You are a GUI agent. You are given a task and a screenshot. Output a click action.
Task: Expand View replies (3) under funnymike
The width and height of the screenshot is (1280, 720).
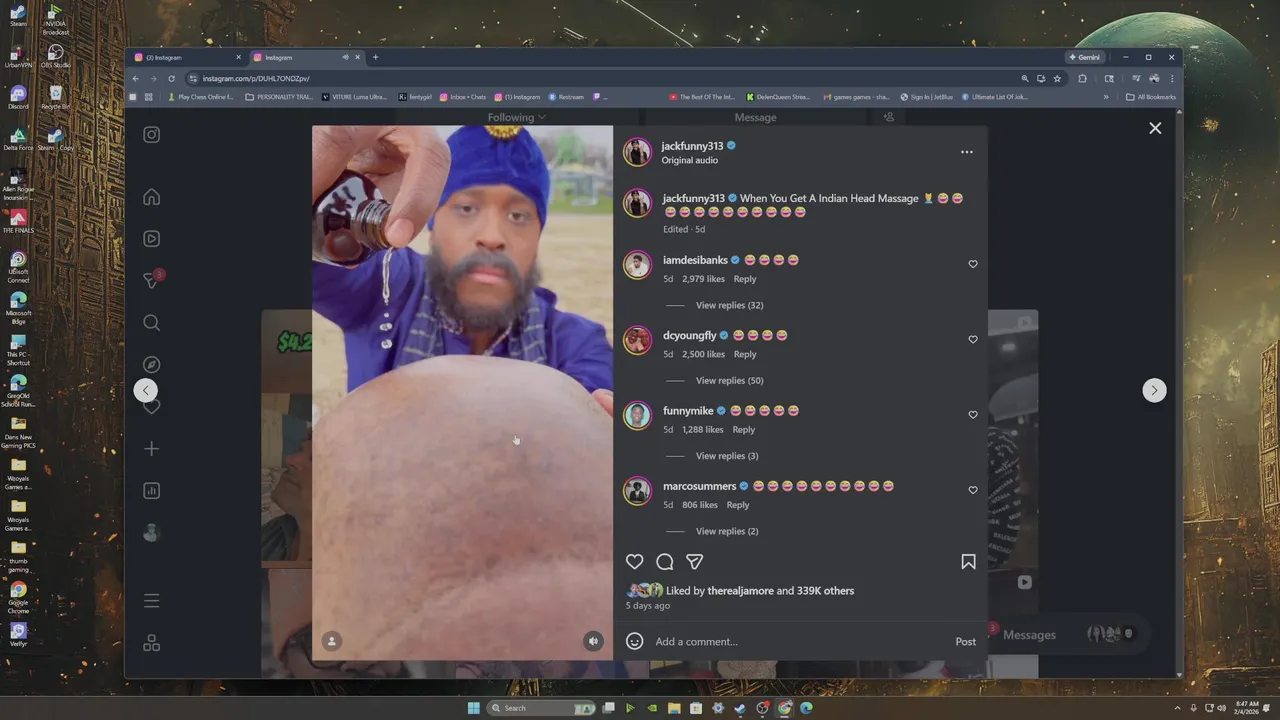coord(727,456)
